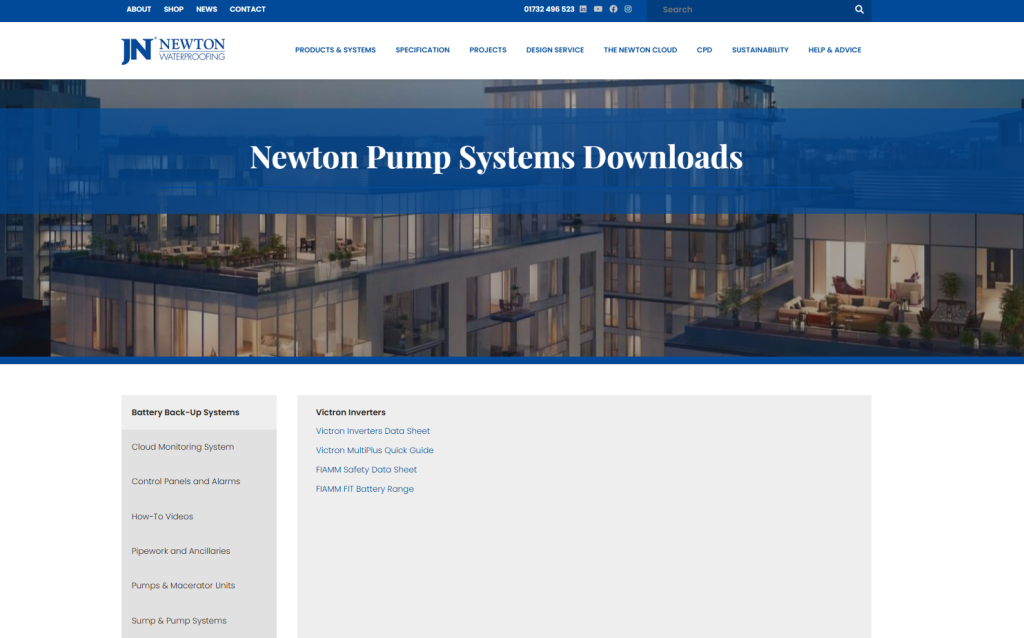Select the Pumps & Macerator Units tab

[x=199, y=585]
